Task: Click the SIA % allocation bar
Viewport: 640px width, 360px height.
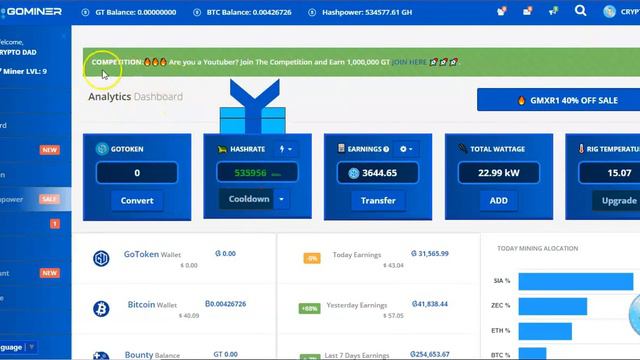Action: [576, 282]
